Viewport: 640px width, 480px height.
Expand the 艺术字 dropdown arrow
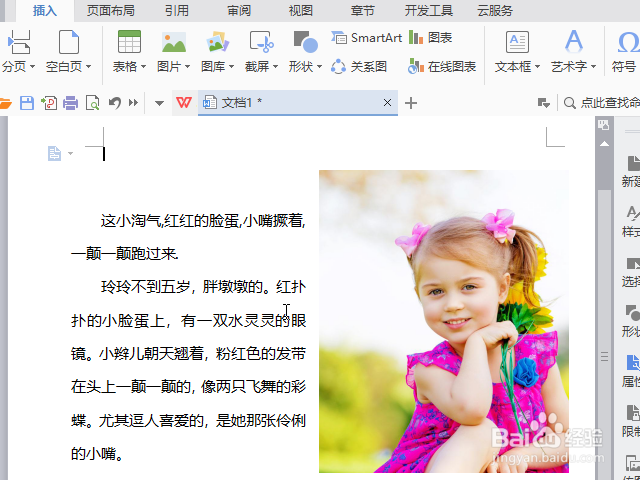point(593,67)
